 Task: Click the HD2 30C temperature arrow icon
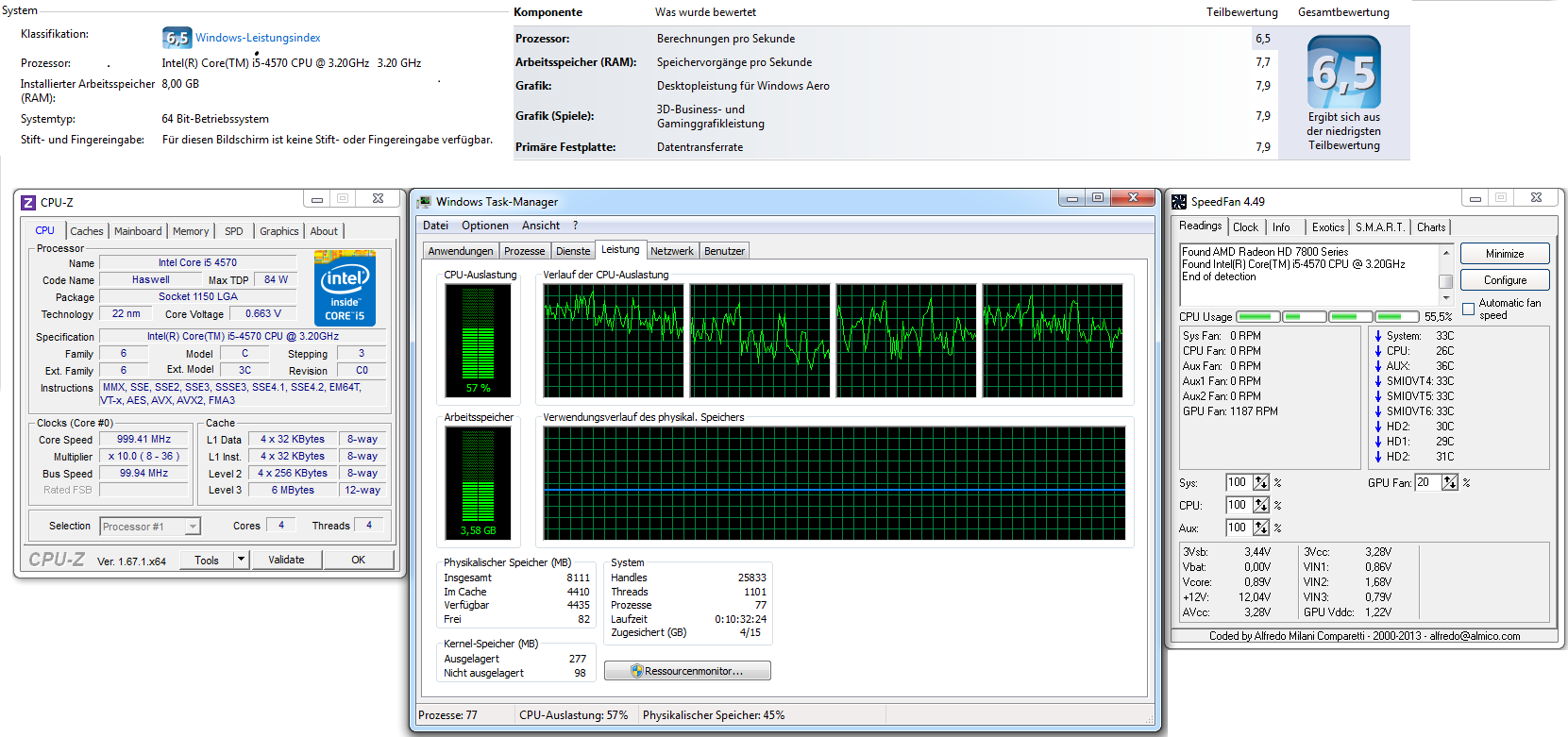click(x=1378, y=427)
